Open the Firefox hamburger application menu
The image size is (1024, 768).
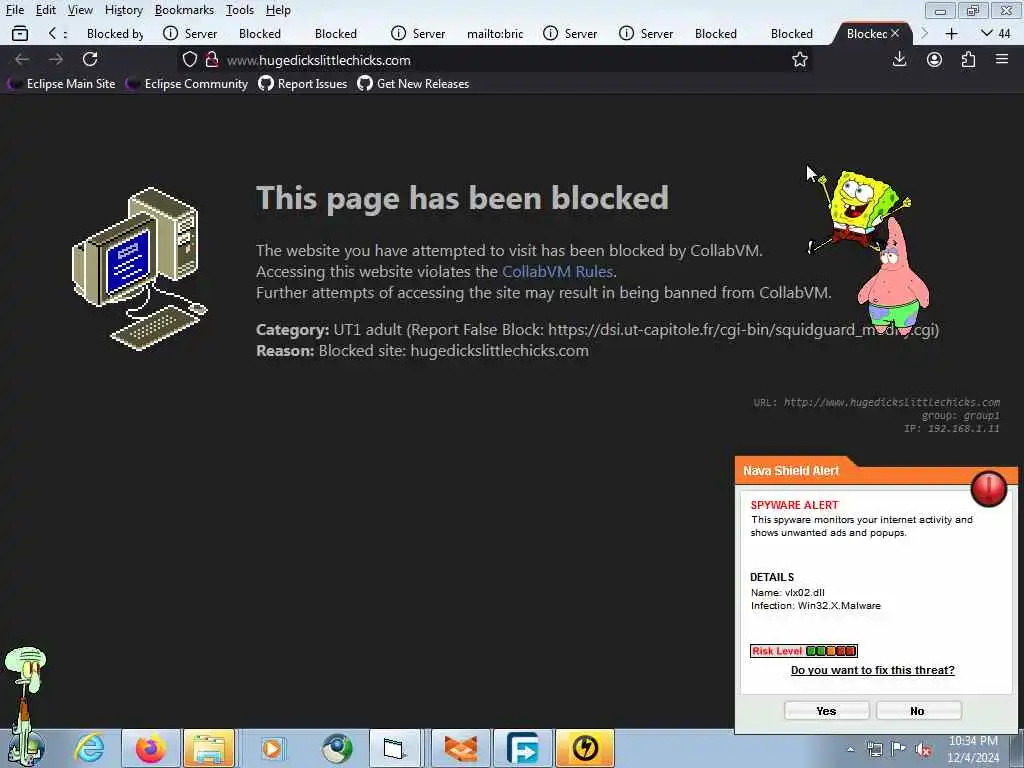pyautogui.click(x=1002, y=59)
